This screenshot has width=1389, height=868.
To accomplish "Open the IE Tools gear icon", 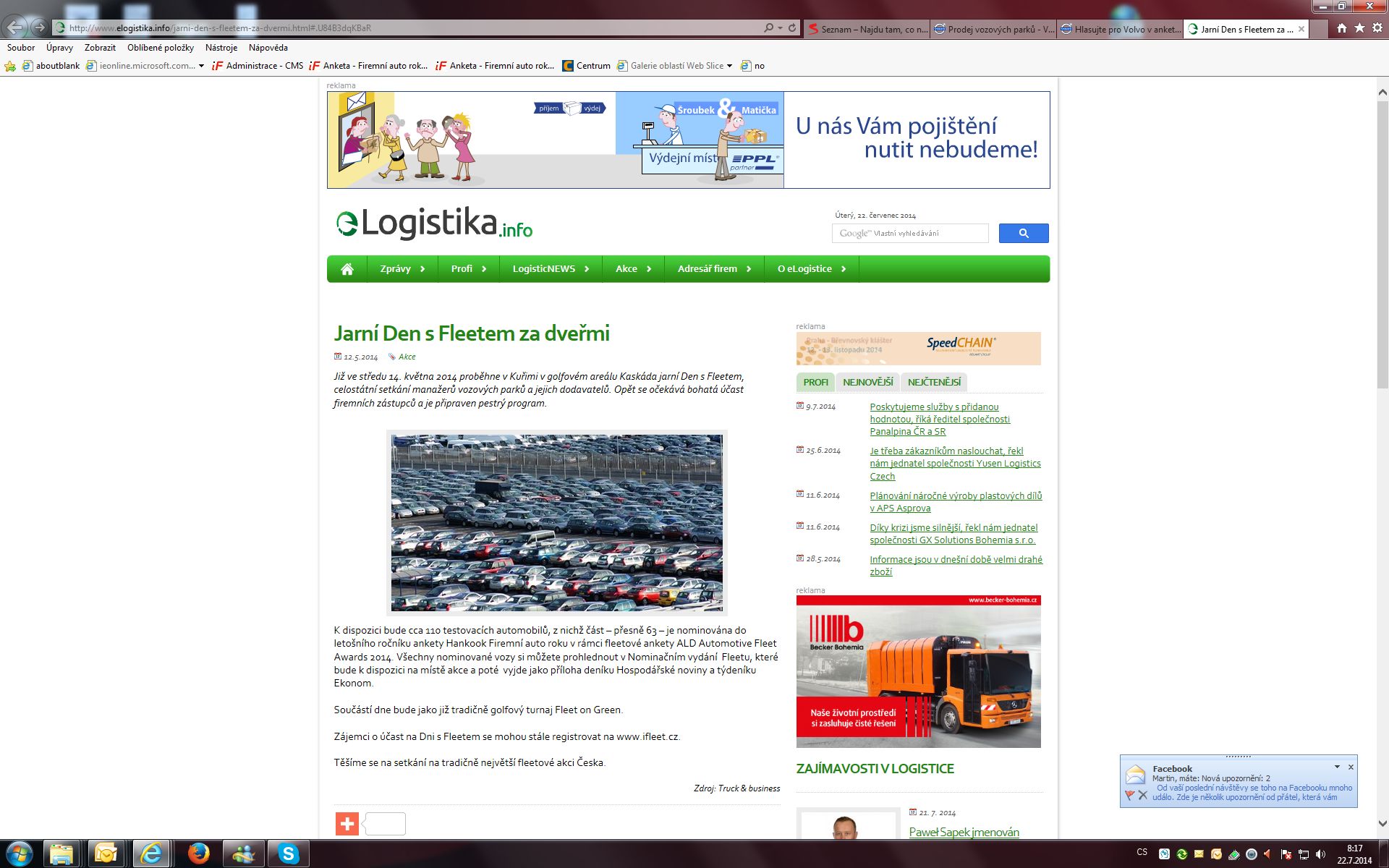I will tap(1377, 28).
